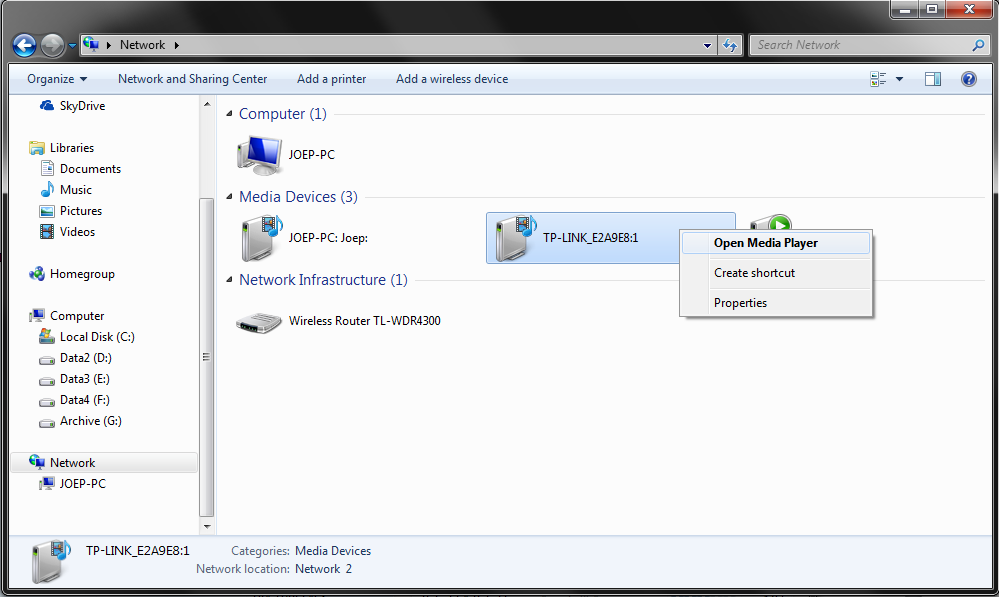The height and width of the screenshot is (597, 999).
Task: Select Homegroup in navigation pane
Action: pos(82,274)
